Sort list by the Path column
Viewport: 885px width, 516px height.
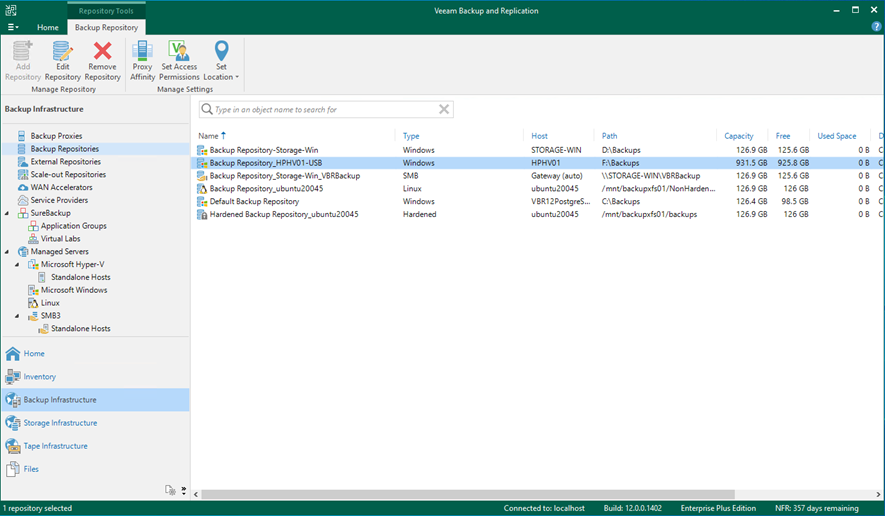609,136
